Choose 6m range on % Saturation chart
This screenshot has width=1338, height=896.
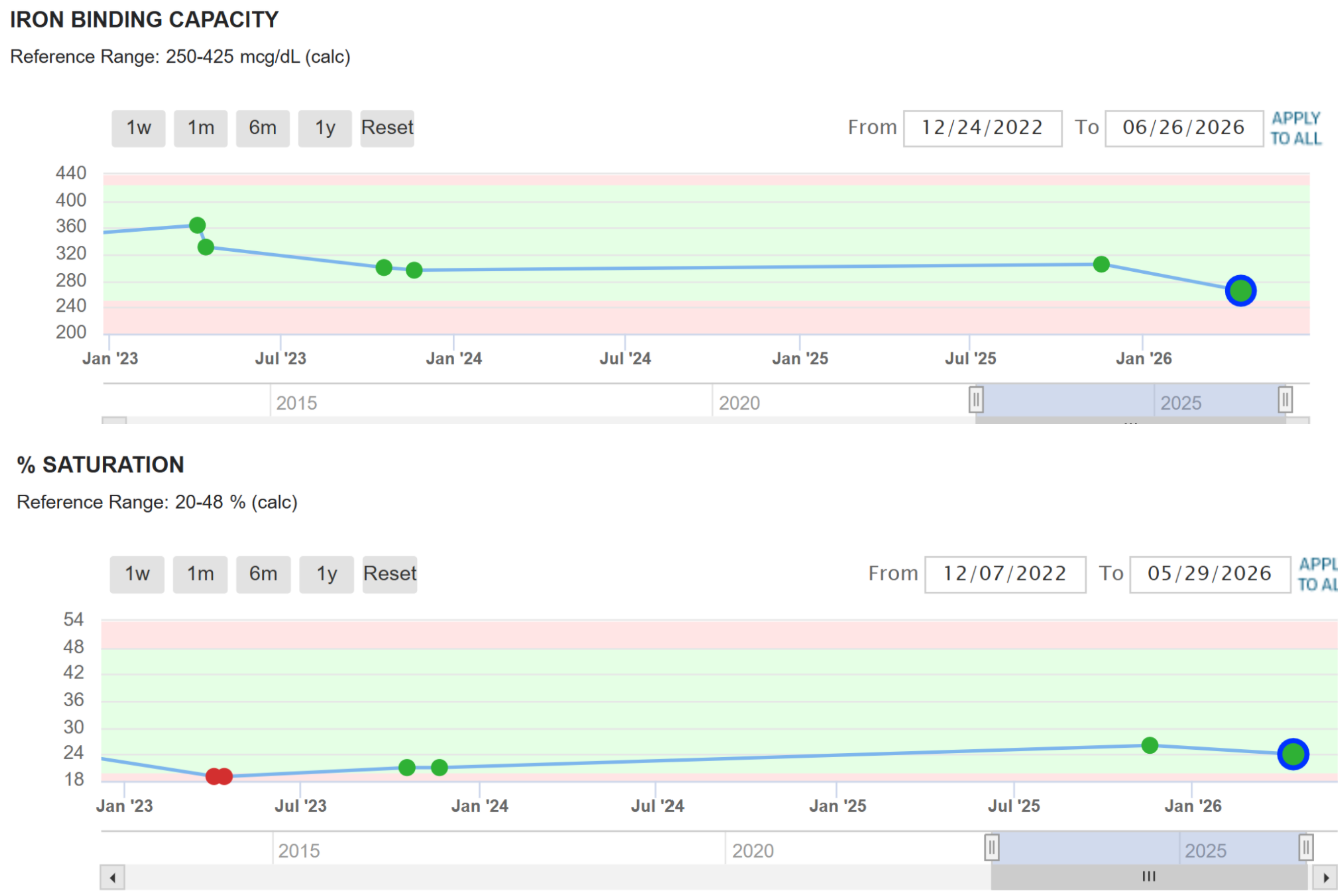pos(263,574)
